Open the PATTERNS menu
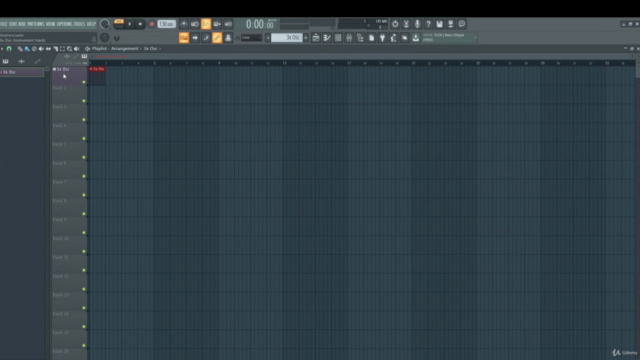The image size is (640, 360). point(36,24)
